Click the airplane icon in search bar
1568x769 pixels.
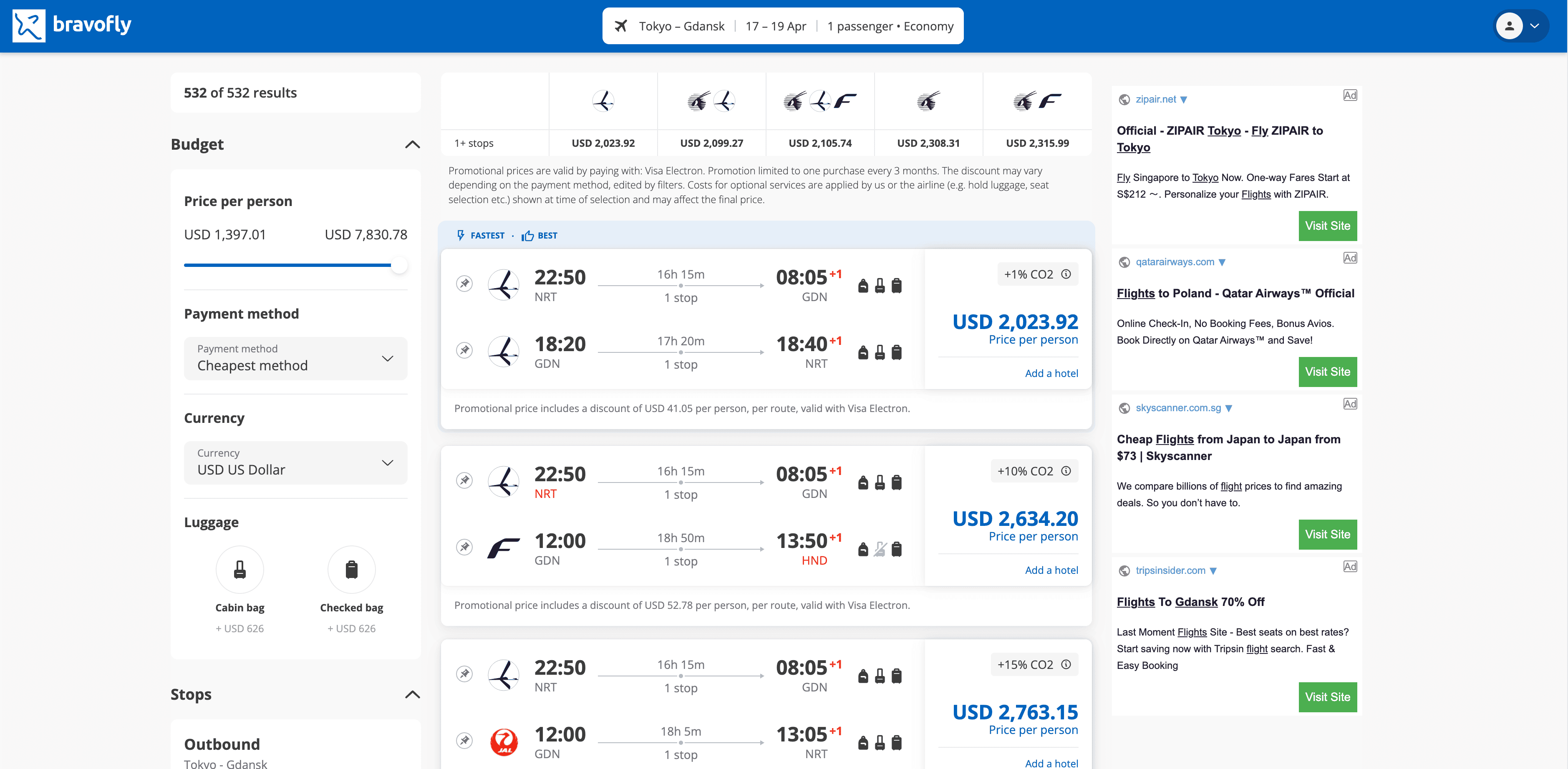click(620, 26)
